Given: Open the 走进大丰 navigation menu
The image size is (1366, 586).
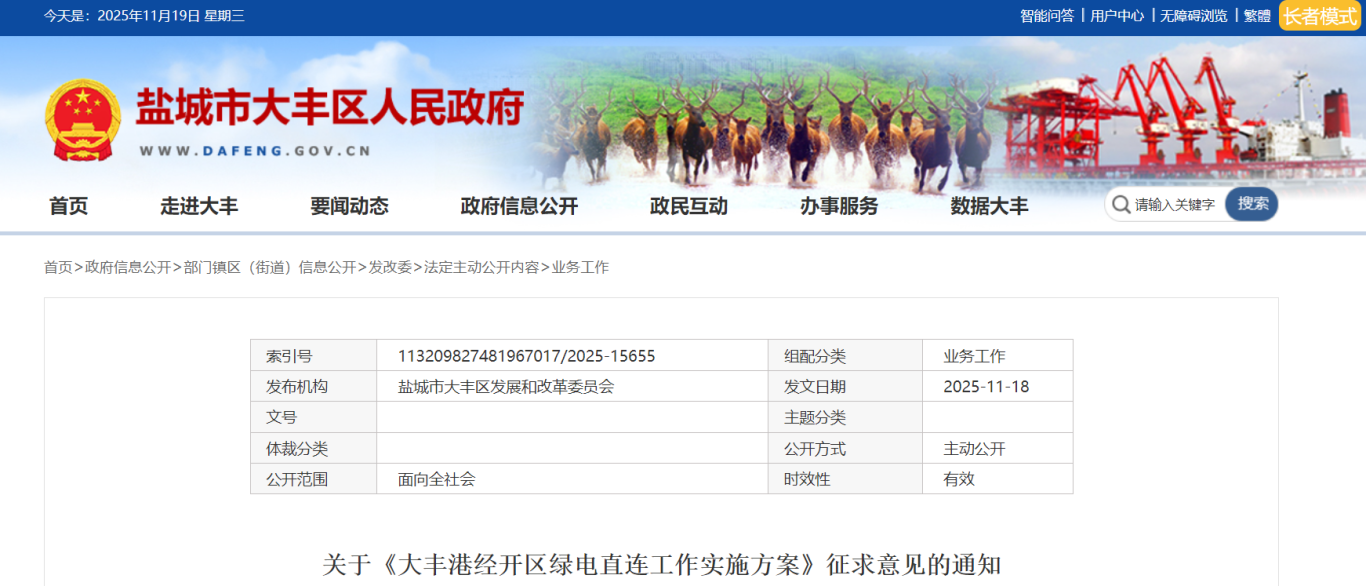Looking at the screenshot, I should [x=199, y=206].
